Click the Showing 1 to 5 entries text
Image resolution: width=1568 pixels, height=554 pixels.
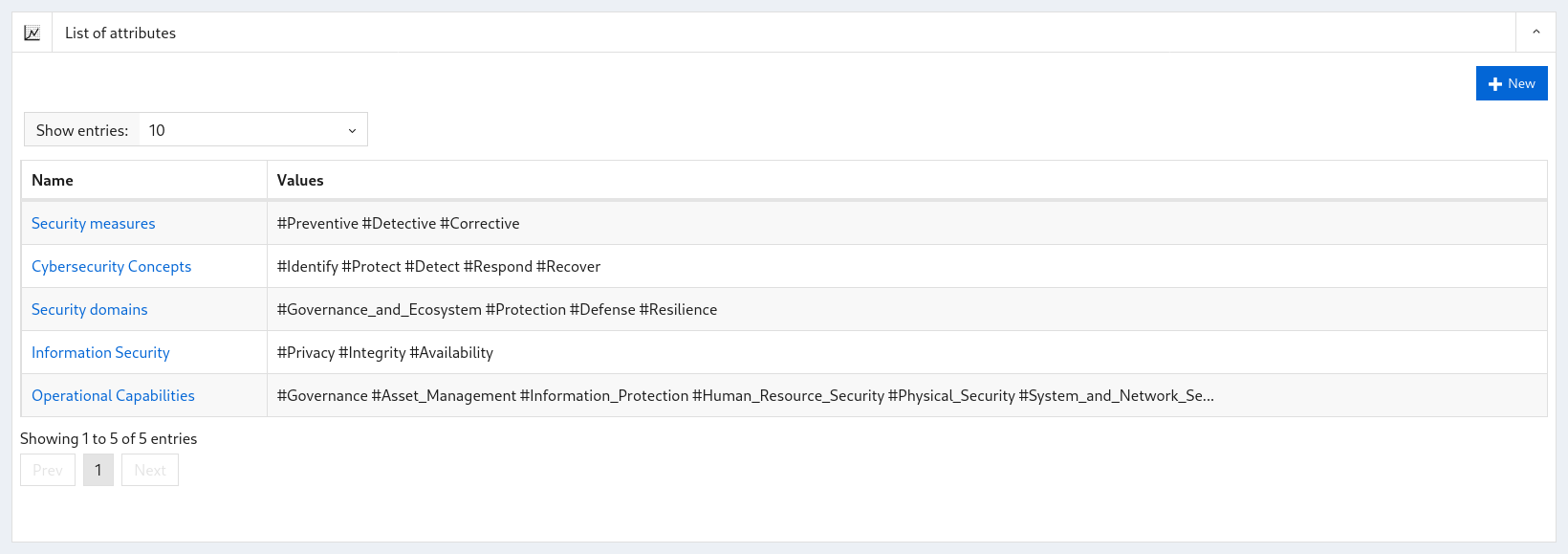(109, 438)
